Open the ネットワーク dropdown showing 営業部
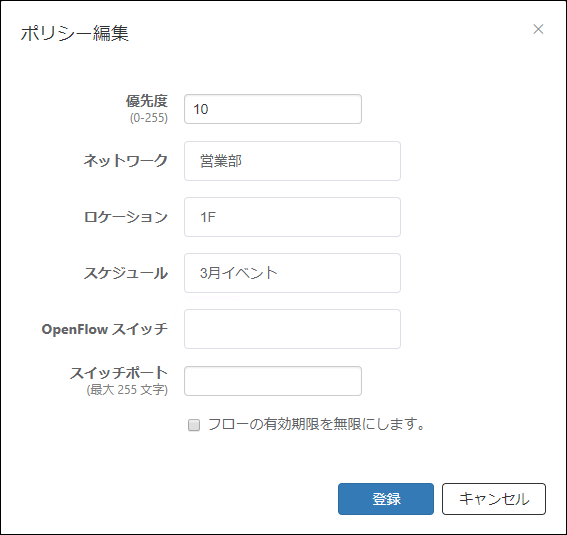Screen dimensions: 567x535 pos(292,161)
